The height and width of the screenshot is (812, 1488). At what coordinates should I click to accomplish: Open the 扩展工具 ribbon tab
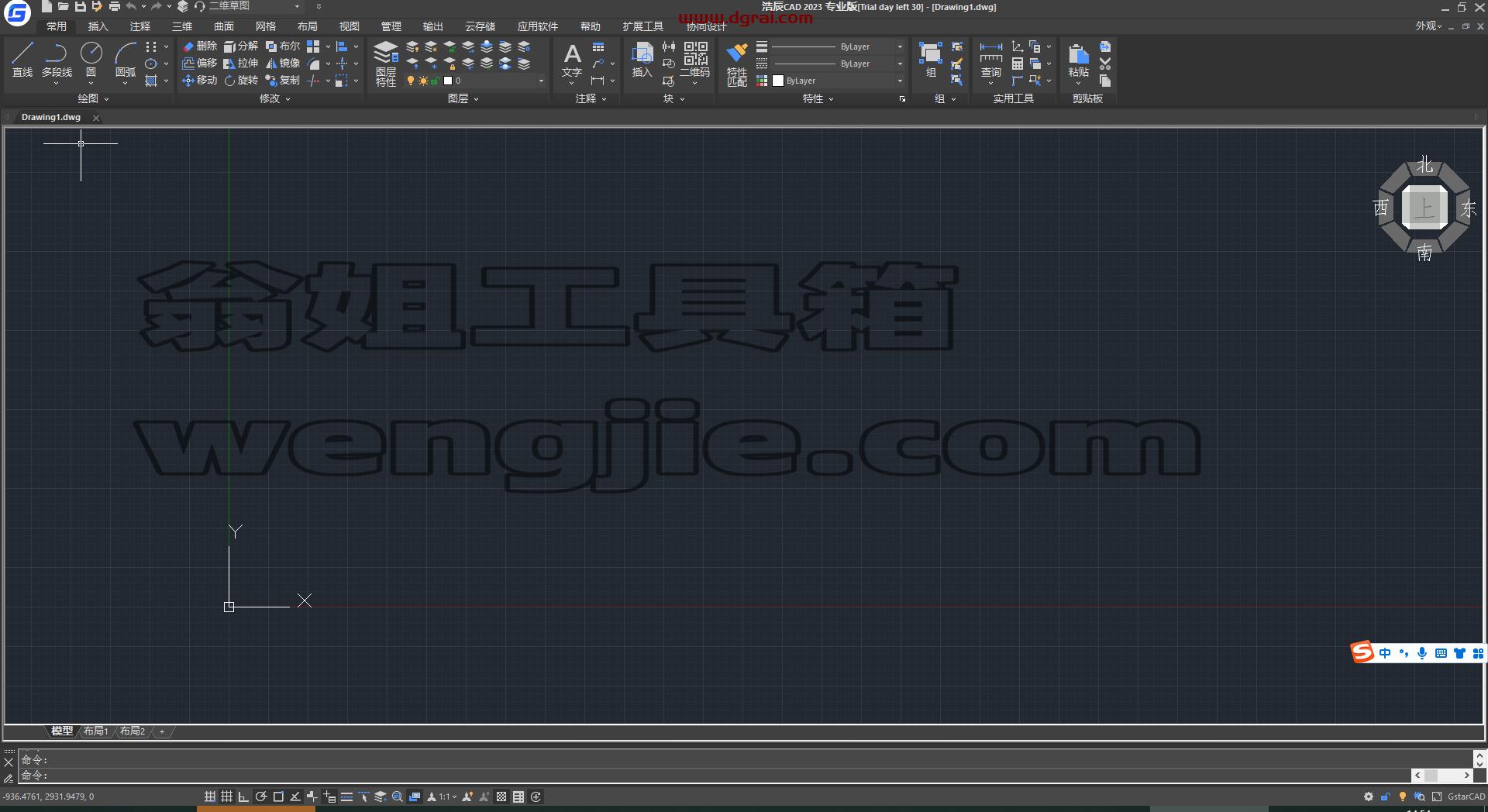pos(643,26)
